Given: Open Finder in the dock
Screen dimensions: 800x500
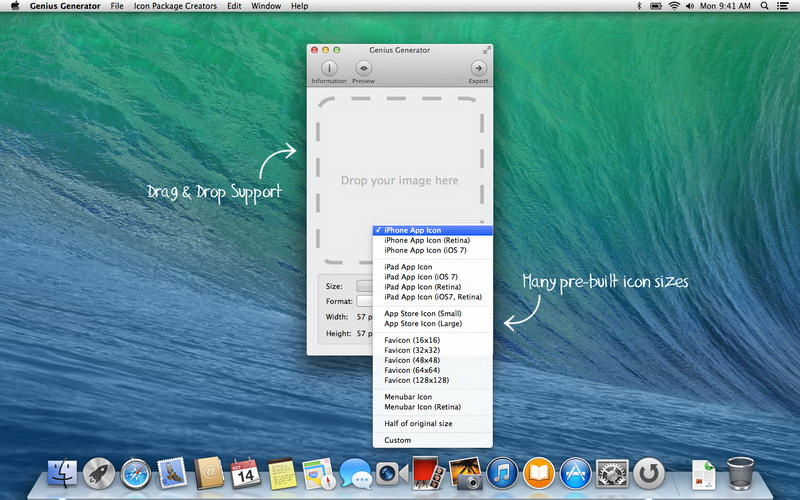Looking at the screenshot, I should click(63, 472).
